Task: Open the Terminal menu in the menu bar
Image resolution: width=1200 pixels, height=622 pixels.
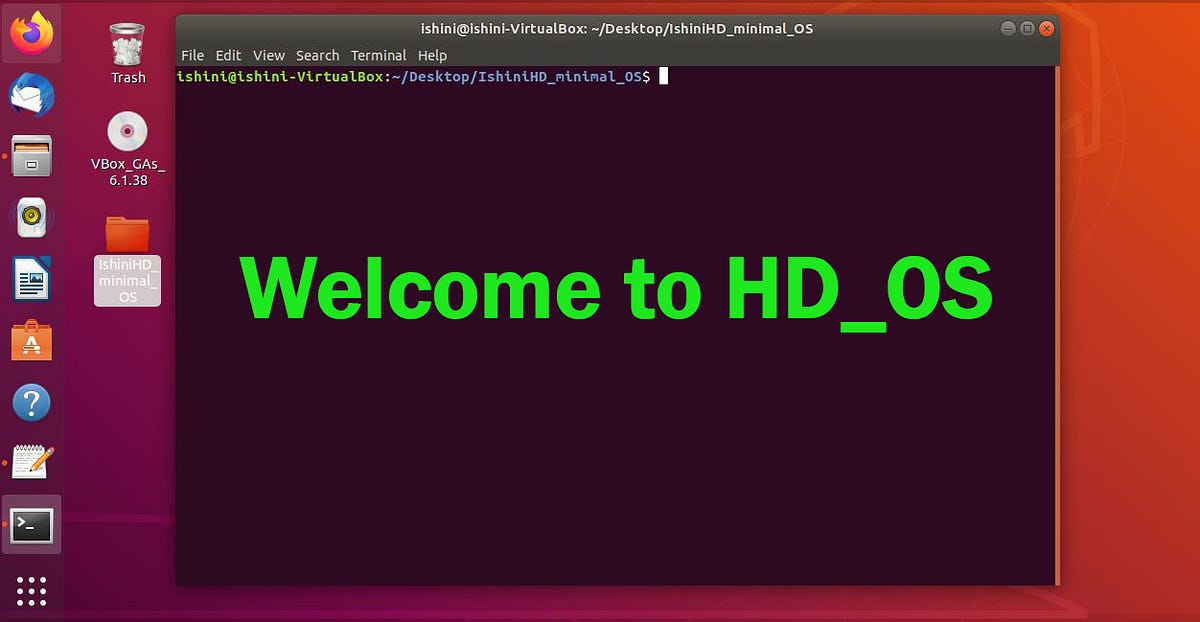Action: click(378, 55)
